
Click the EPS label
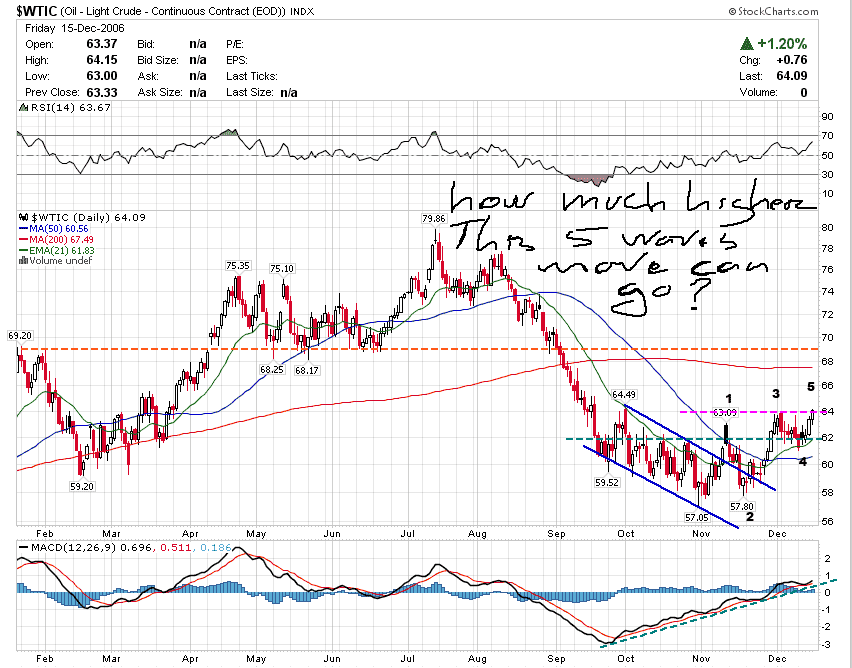pyautogui.click(x=237, y=60)
